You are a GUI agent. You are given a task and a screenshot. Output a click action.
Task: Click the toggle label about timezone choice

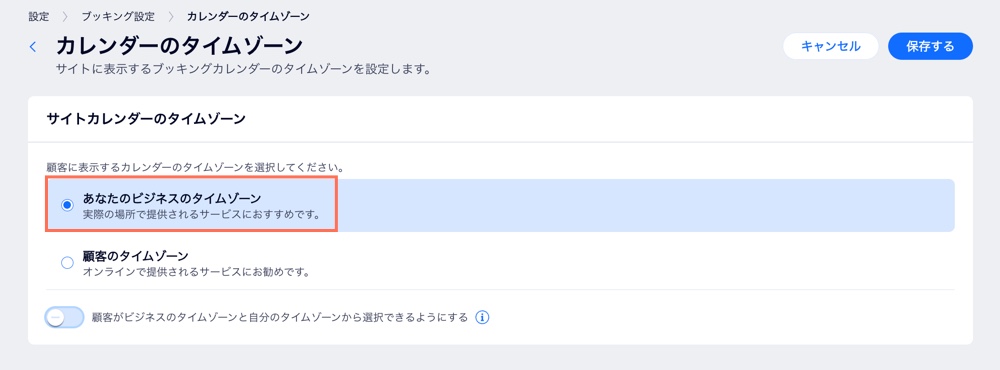point(280,317)
